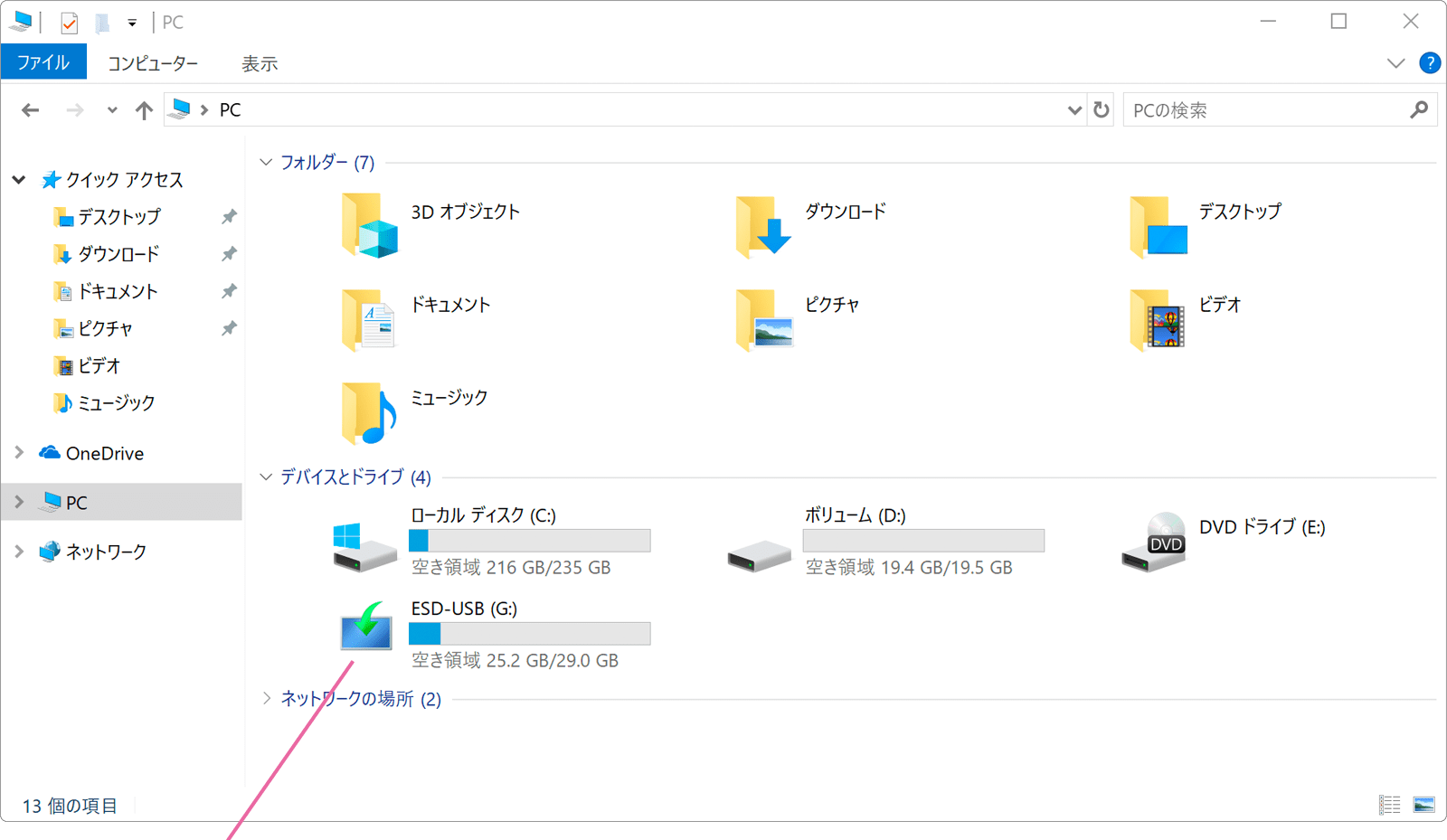1447x840 pixels.
Task: Select ドキュメント in quick access sidebar
Action: click(118, 291)
